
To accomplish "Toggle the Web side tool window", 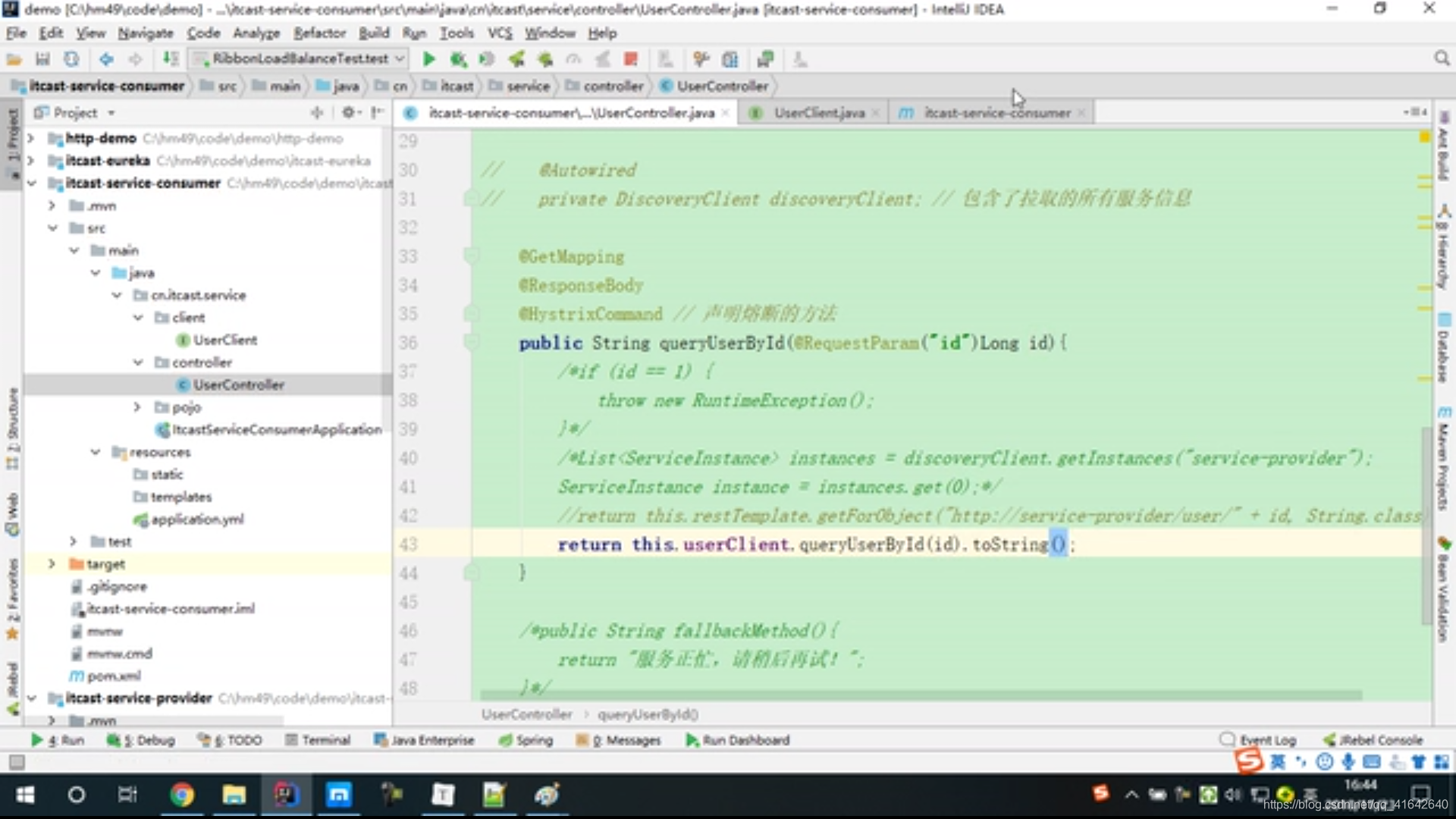I will [12, 514].
